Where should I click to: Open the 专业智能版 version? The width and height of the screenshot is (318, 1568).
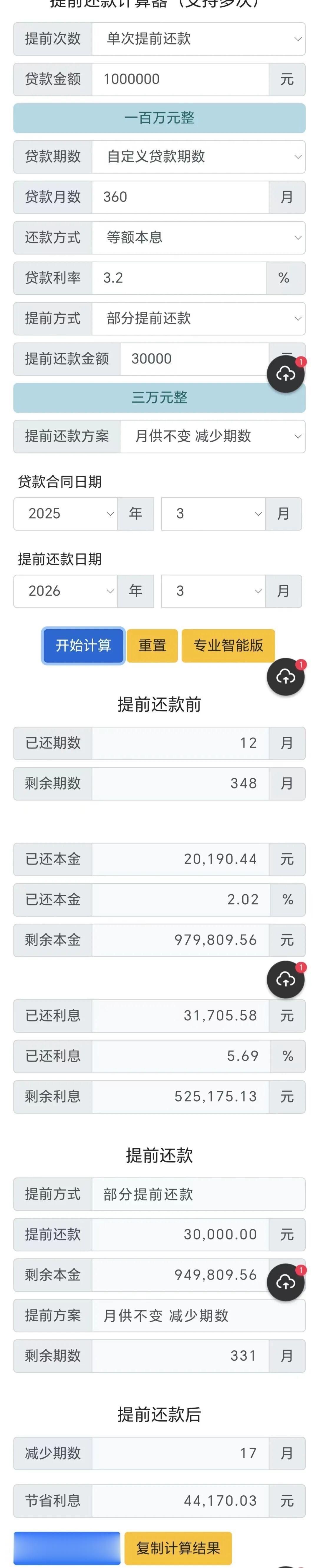coord(228,645)
